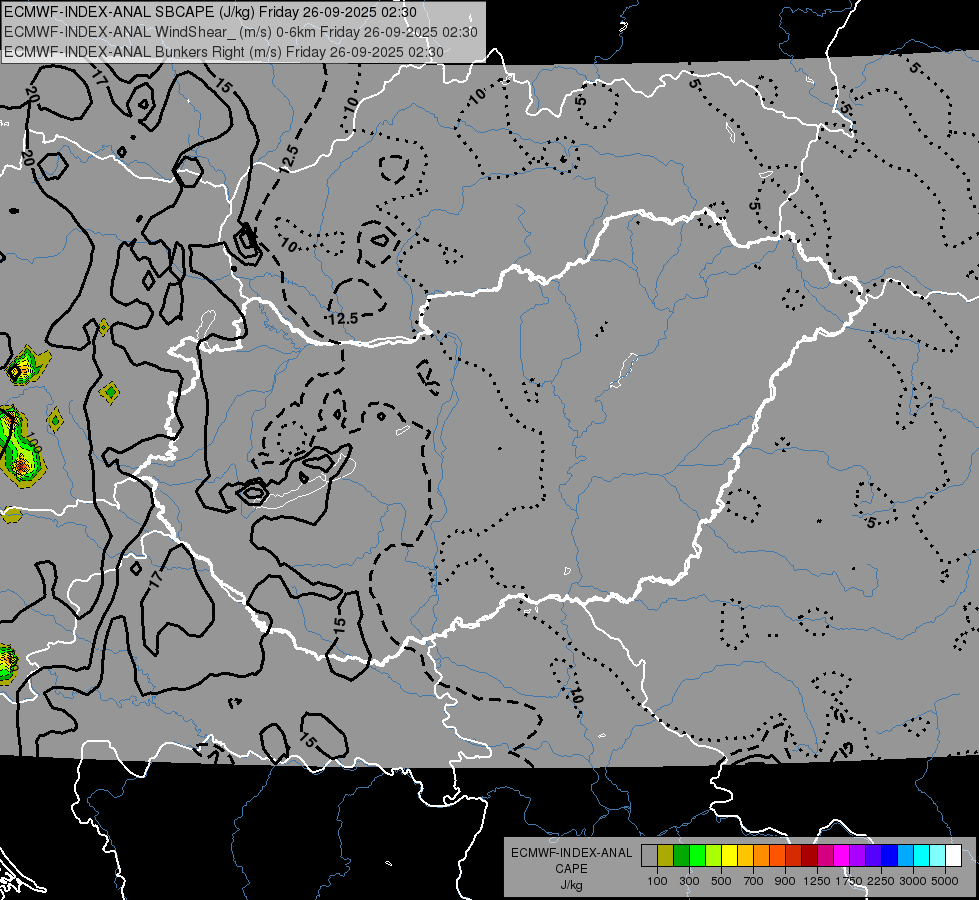Click the 5000 tick label in the legend
The width and height of the screenshot is (979, 900).
945,881
